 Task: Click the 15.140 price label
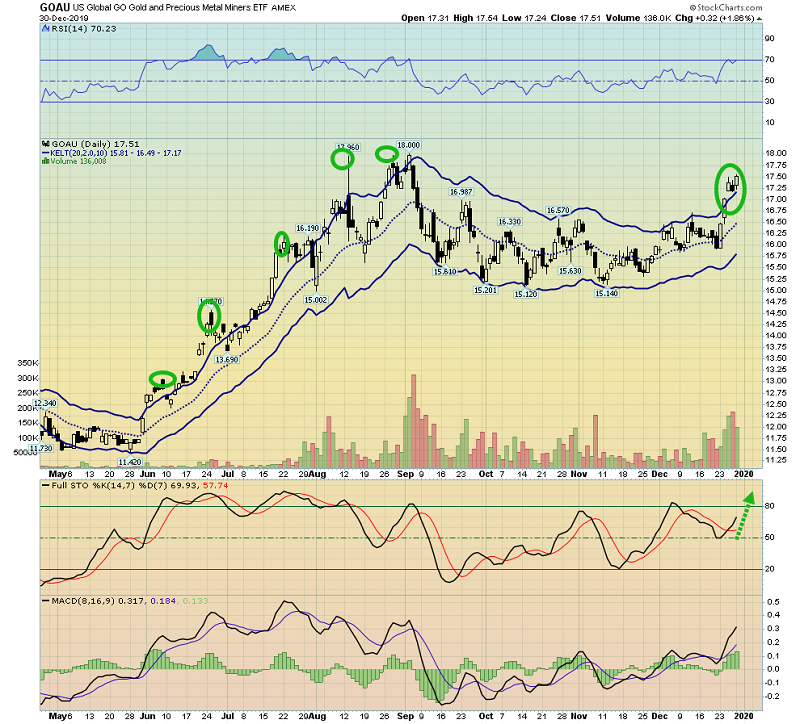pos(607,293)
